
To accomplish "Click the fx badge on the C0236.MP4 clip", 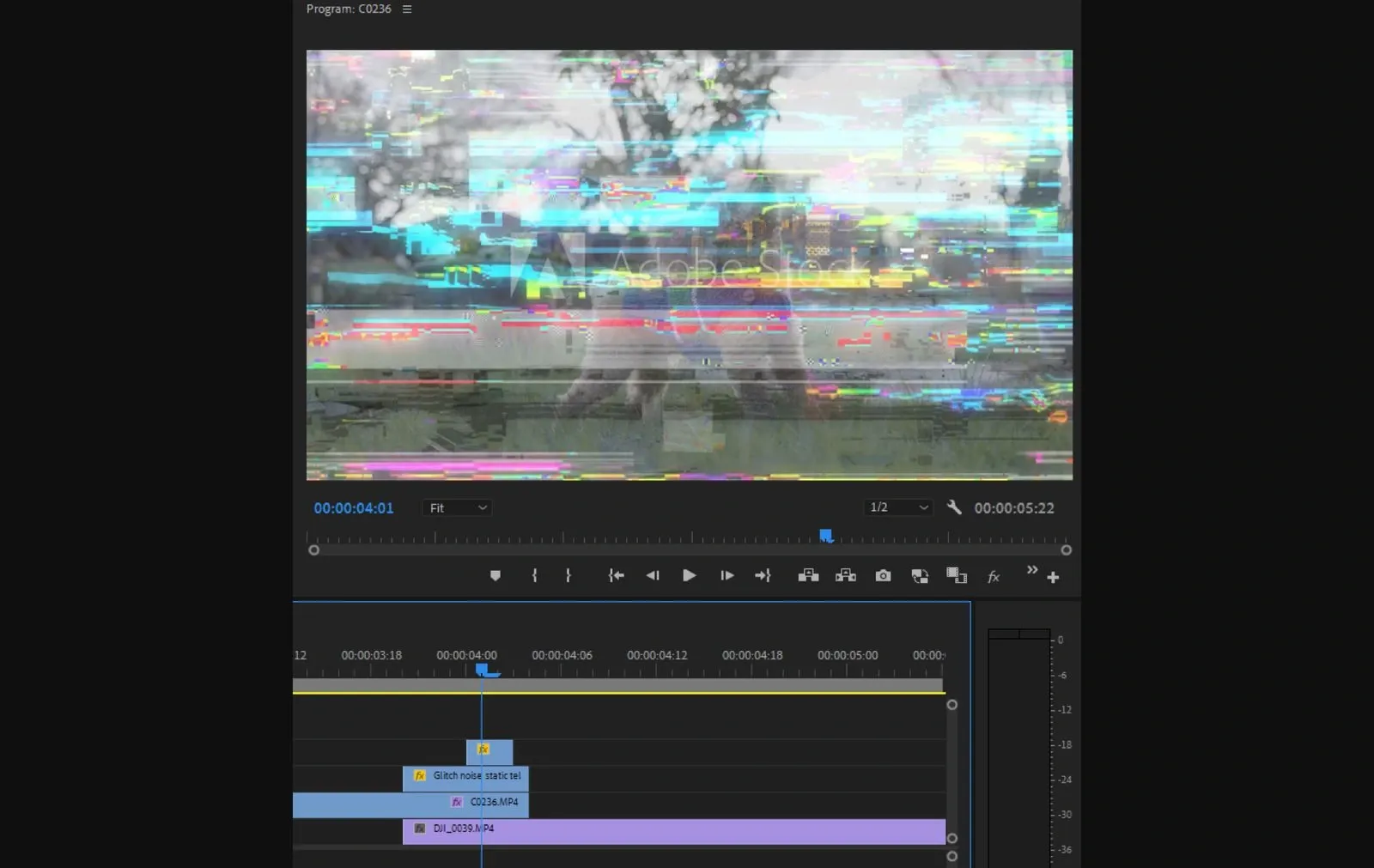I will click(457, 804).
